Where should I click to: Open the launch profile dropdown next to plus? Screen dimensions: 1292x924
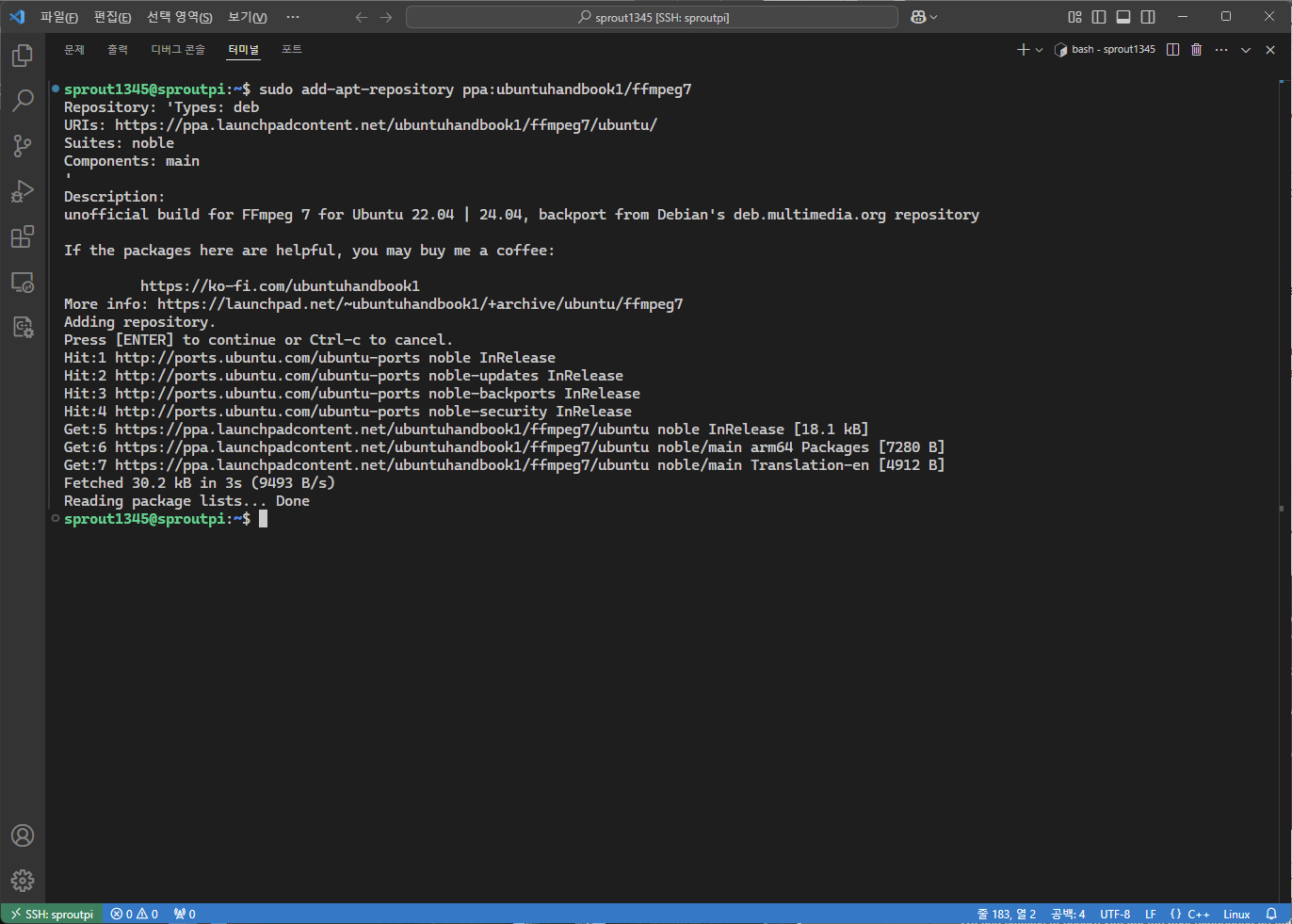pyautogui.click(x=1040, y=50)
